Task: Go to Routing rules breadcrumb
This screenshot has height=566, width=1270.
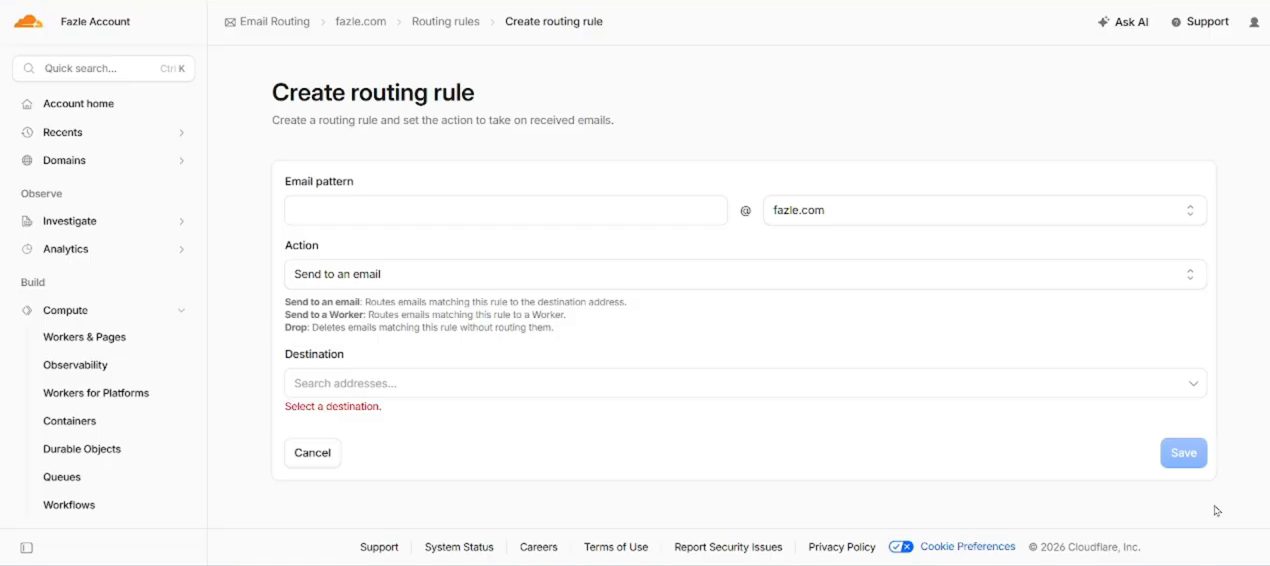Action: [x=445, y=21]
